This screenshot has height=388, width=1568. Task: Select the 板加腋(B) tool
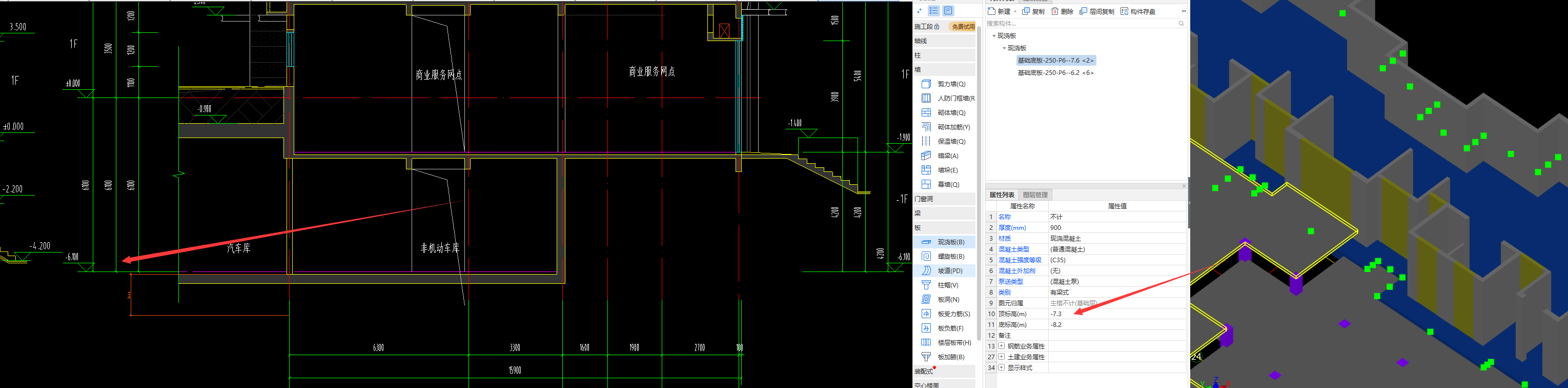point(944,357)
